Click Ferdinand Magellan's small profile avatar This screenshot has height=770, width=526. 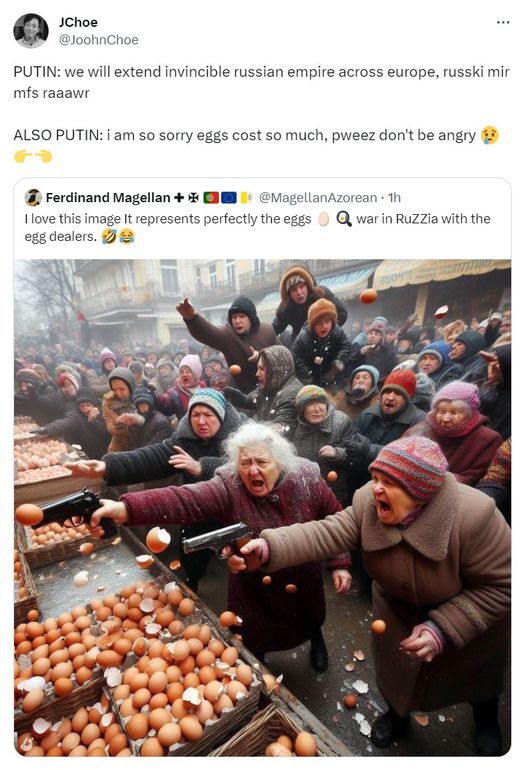(33, 197)
